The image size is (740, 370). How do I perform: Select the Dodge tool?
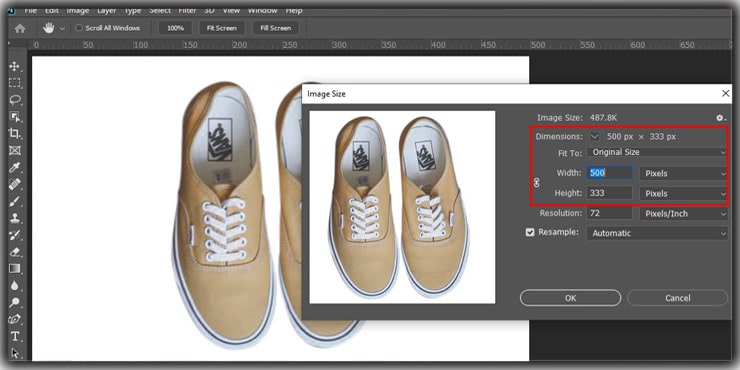[x=15, y=303]
